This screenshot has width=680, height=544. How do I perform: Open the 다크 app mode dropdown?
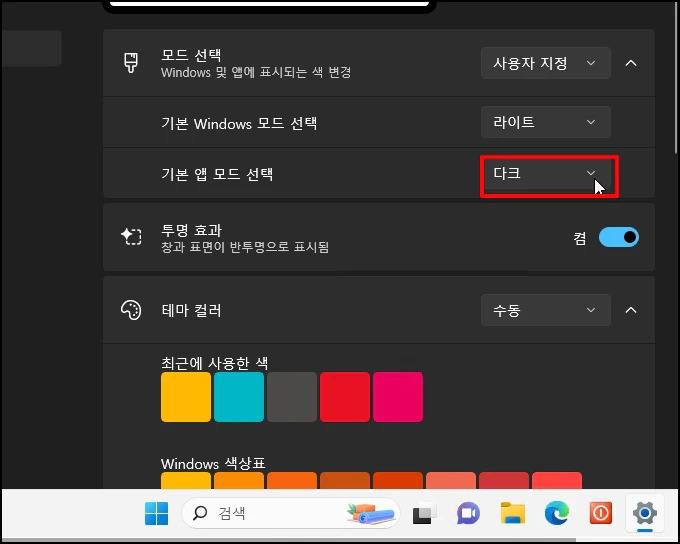click(546, 173)
